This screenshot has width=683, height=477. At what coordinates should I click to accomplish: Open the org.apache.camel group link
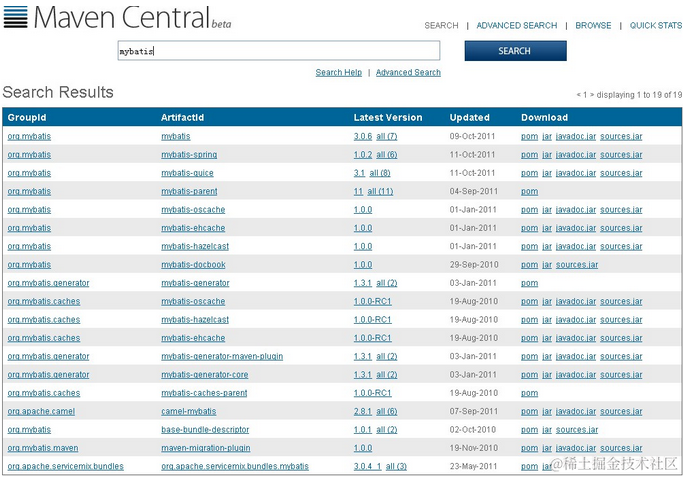click(41, 411)
